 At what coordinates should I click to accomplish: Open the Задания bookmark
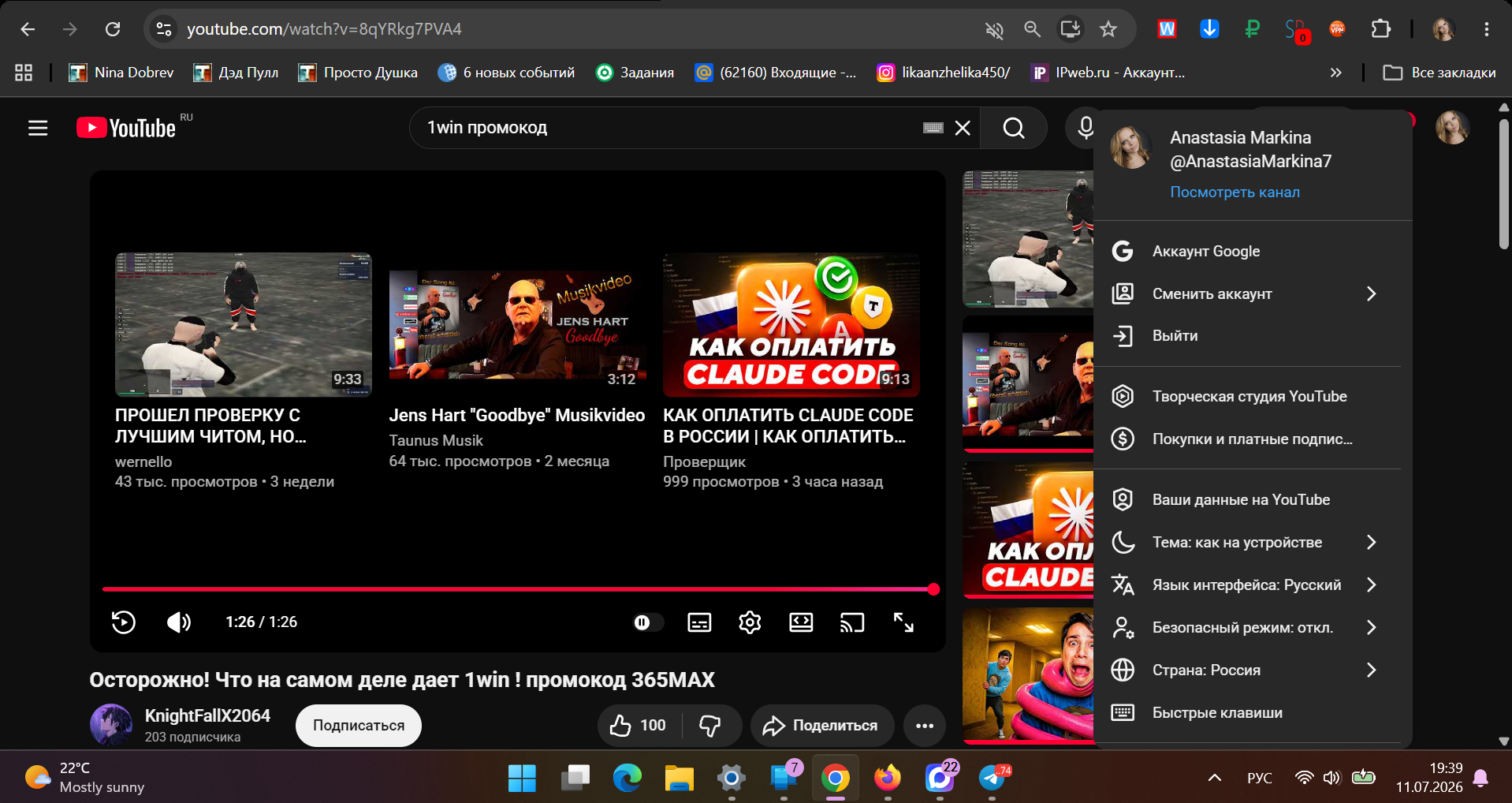point(635,73)
